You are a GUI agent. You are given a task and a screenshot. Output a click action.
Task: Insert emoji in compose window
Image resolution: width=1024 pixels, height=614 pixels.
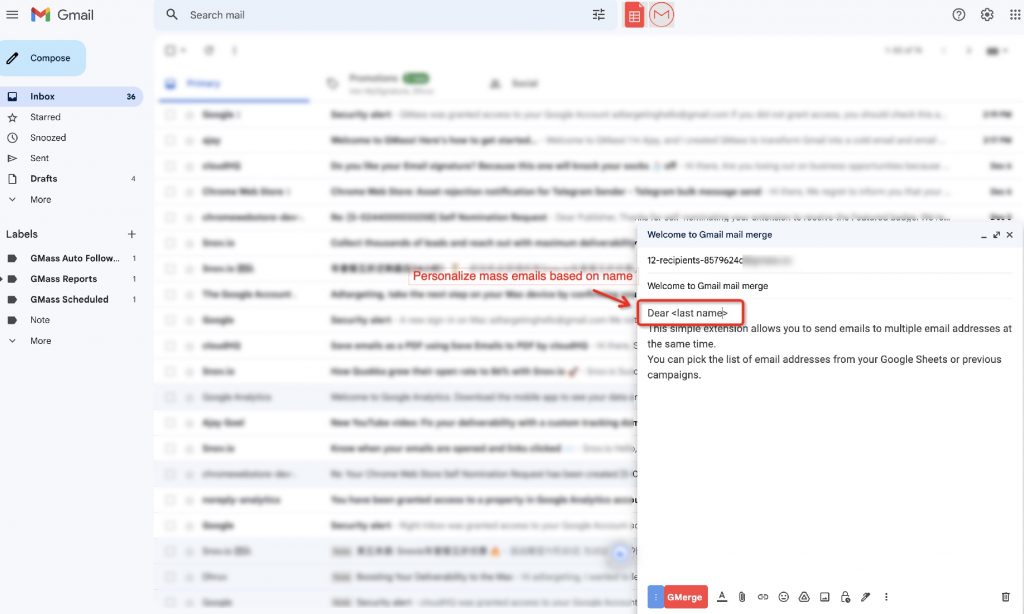pyautogui.click(x=784, y=596)
